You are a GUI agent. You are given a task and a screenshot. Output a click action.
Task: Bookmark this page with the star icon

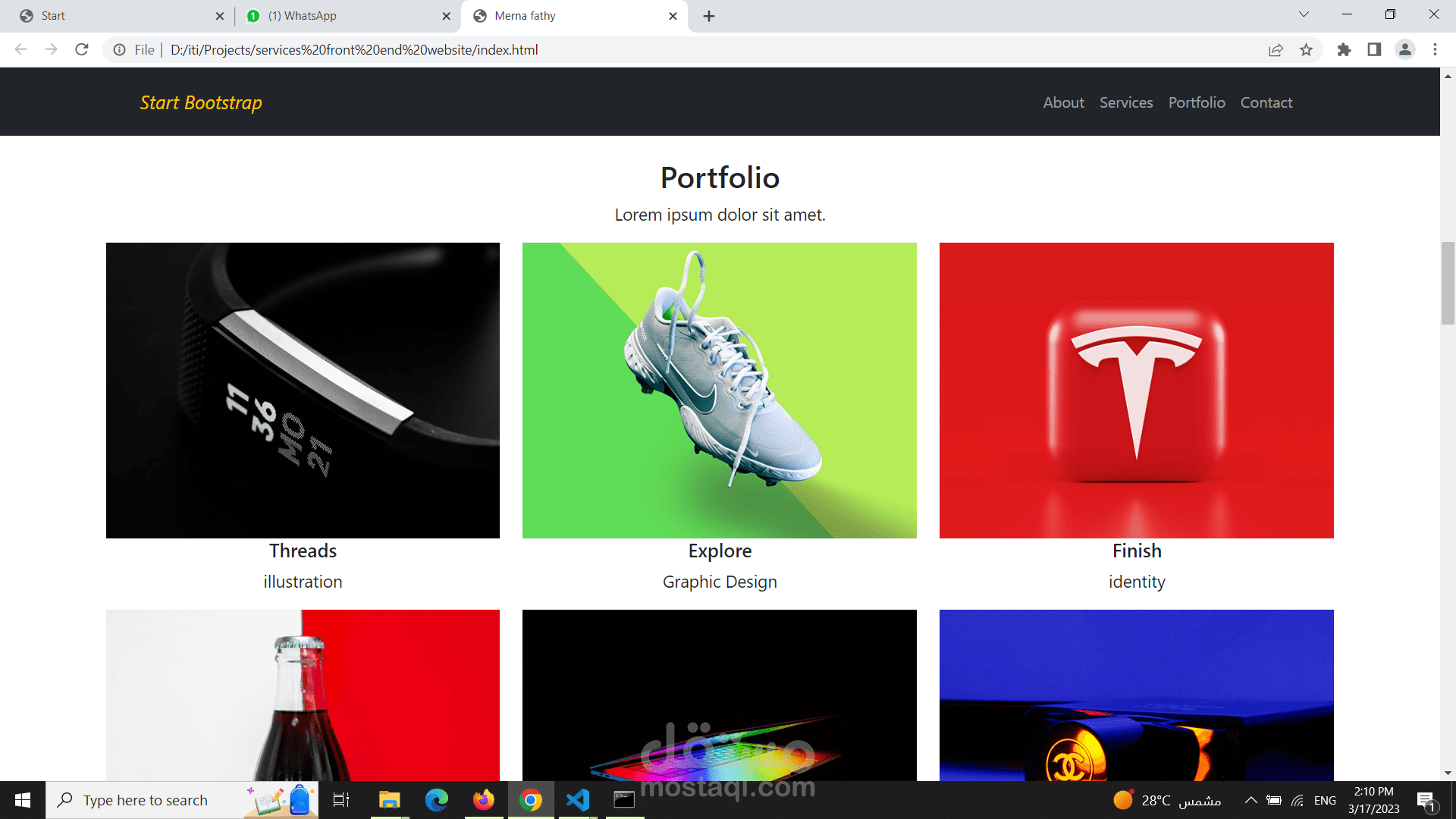coord(1306,50)
